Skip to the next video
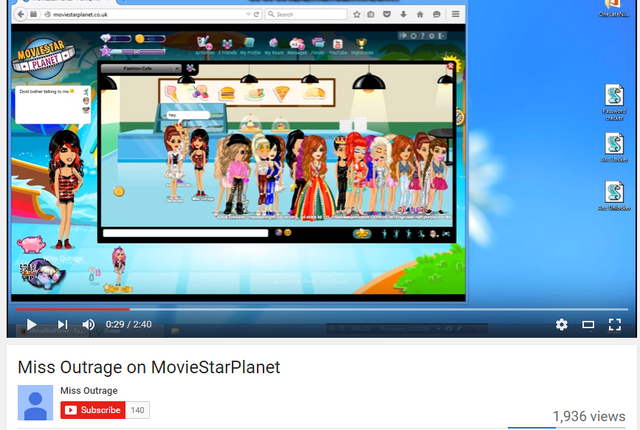The image size is (640, 430). pyautogui.click(x=62, y=324)
